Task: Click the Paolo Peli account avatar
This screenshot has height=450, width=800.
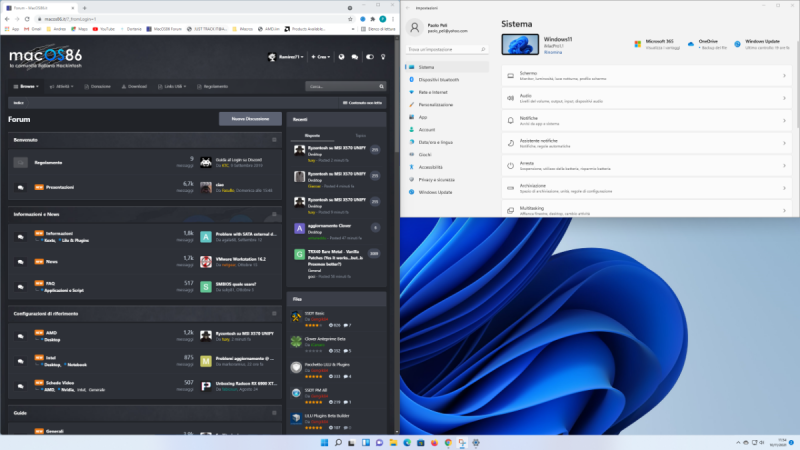Action: click(x=415, y=28)
